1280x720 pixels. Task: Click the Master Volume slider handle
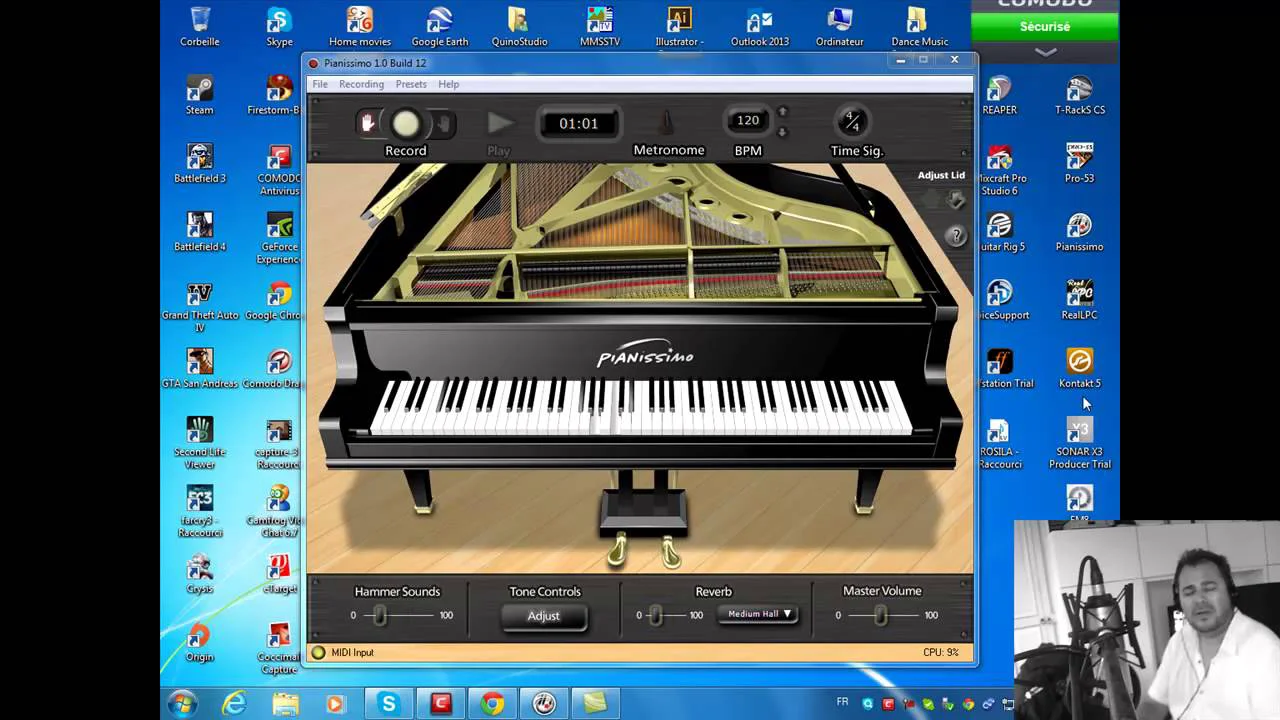click(x=881, y=615)
